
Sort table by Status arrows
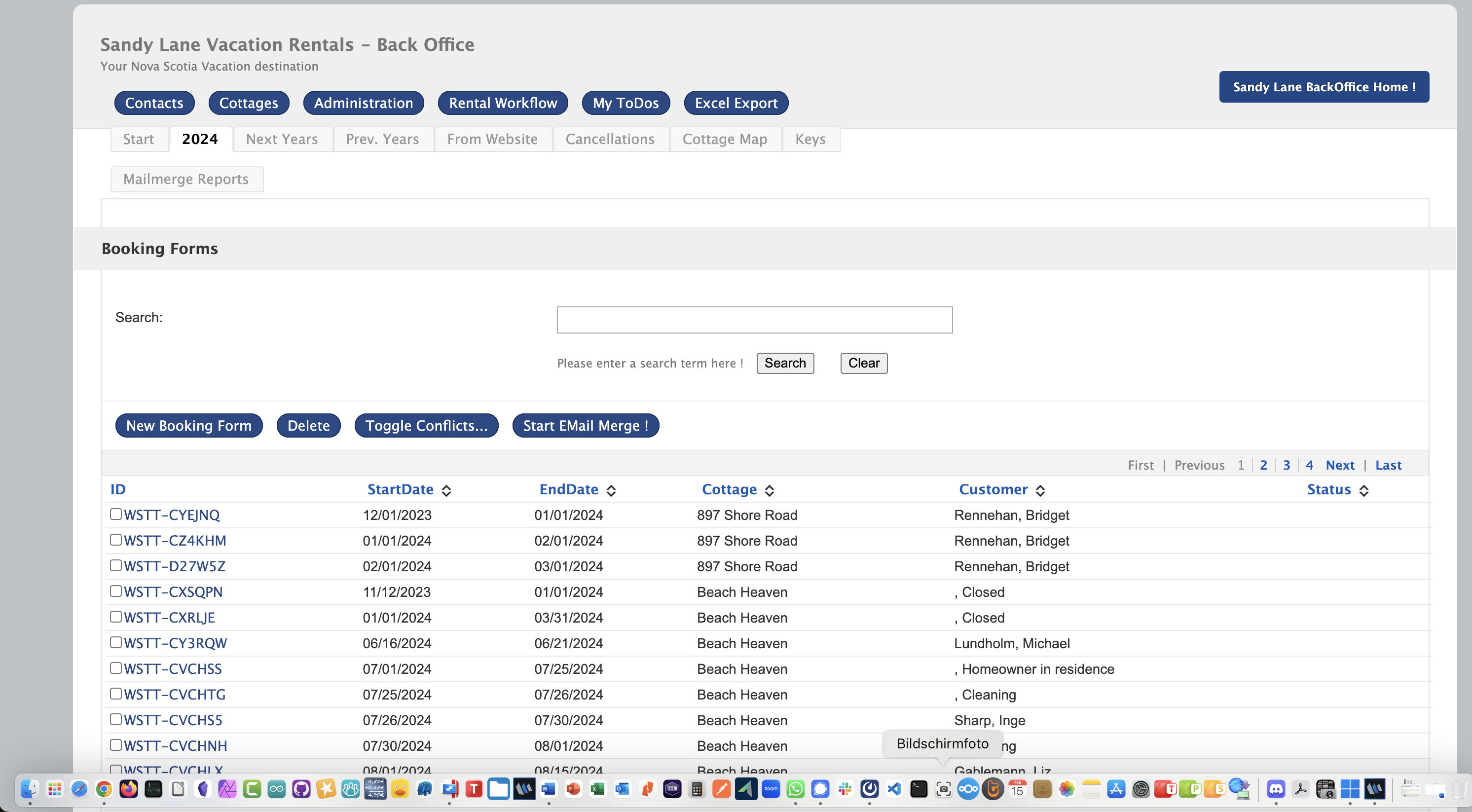point(1363,490)
